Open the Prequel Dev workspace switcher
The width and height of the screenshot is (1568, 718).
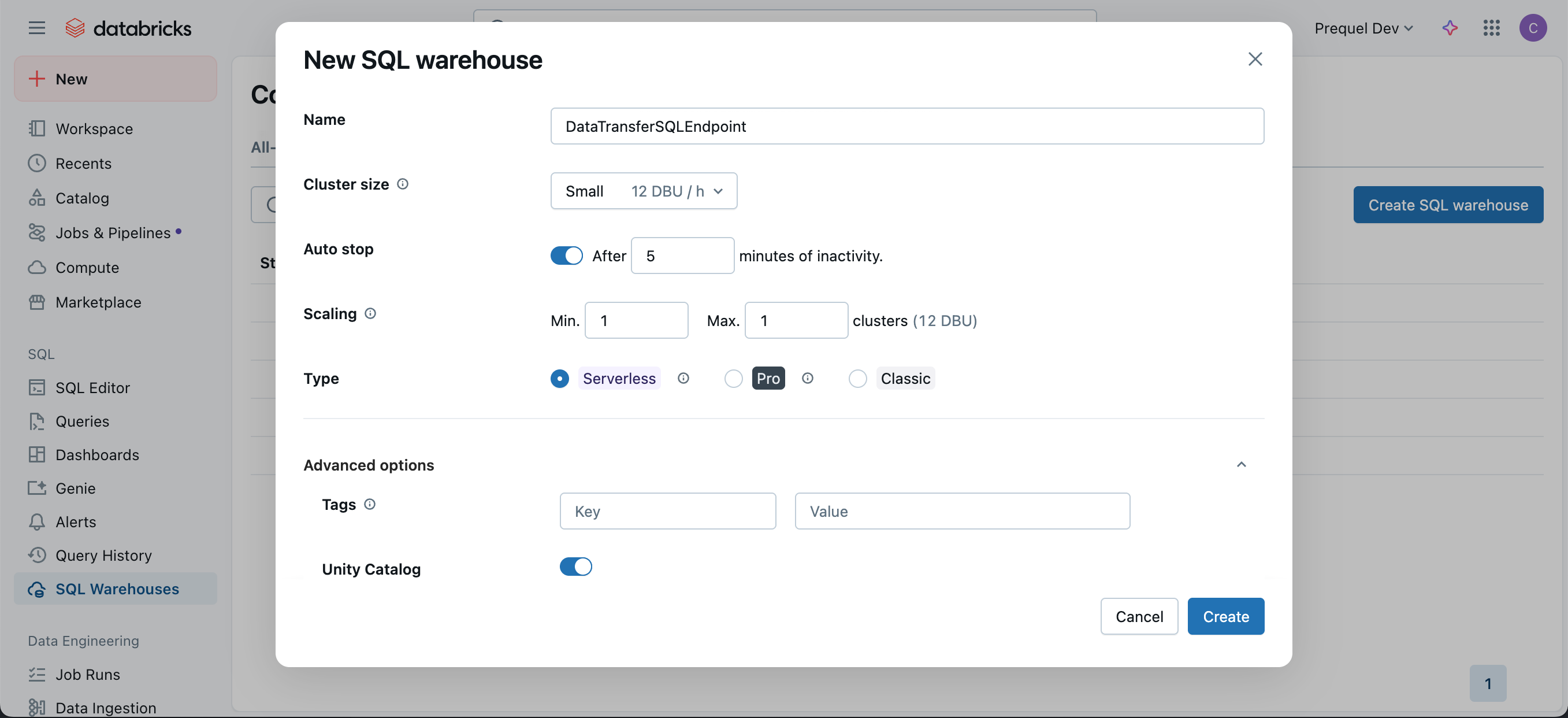(1363, 28)
